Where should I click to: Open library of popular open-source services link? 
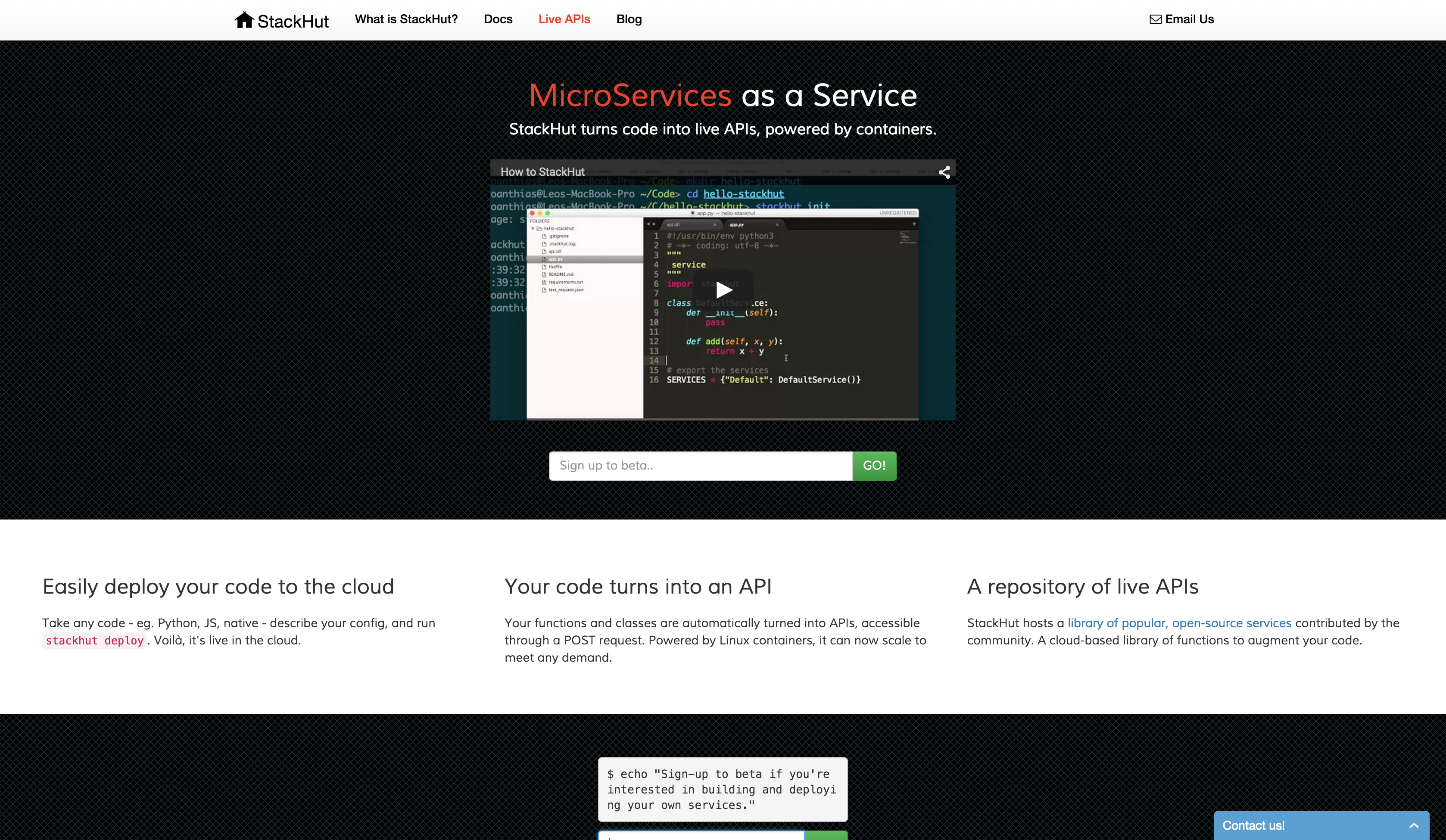pyautogui.click(x=1179, y=623)
